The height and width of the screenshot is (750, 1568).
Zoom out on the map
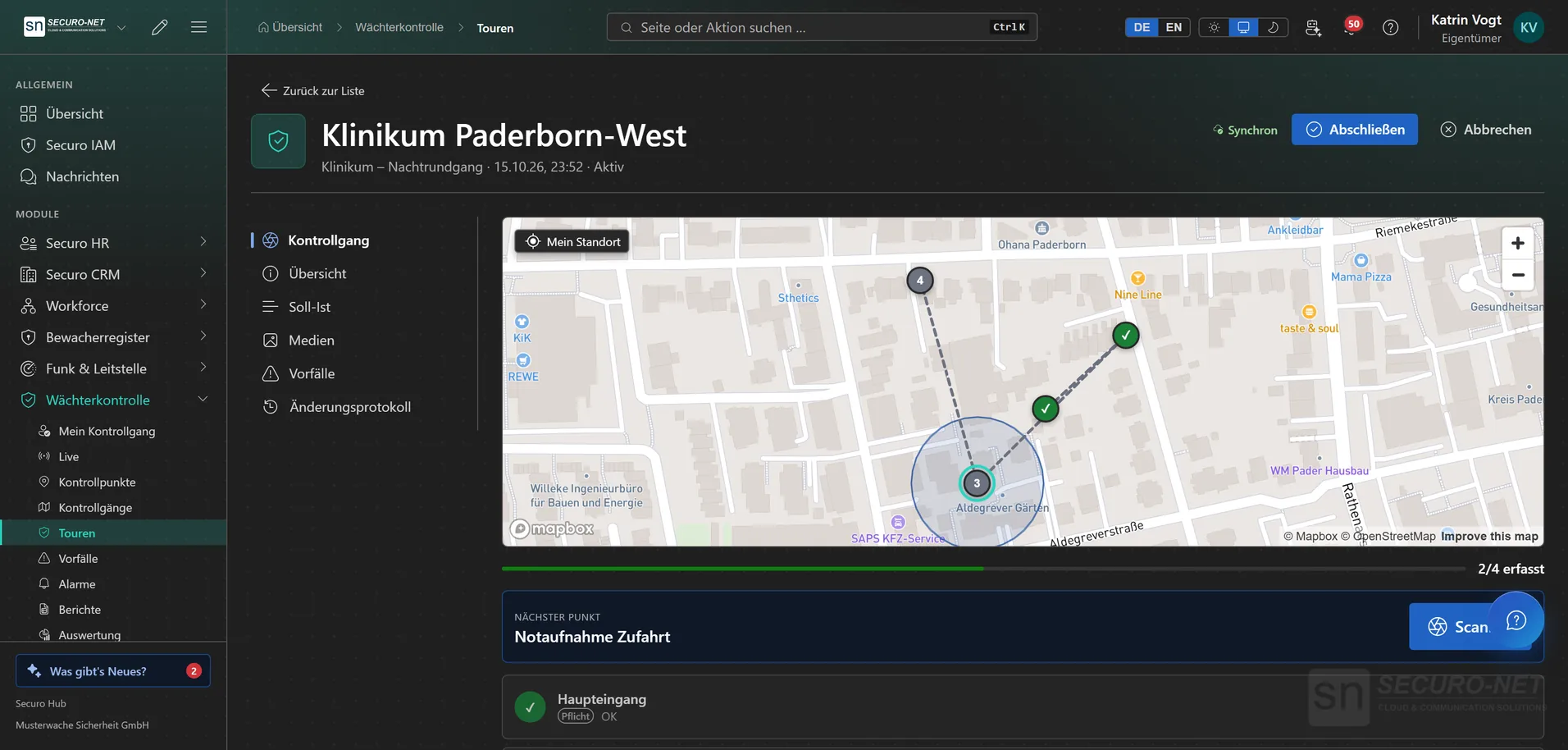click(x=1517, y=275)
